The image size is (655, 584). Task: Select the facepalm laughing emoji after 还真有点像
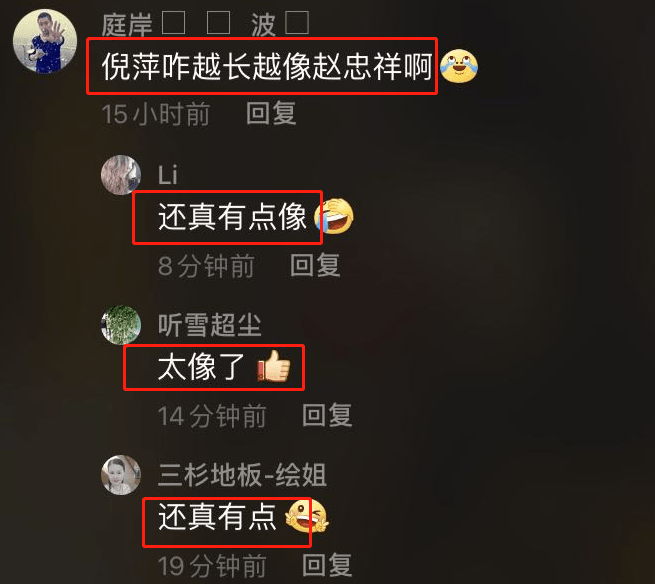[334, 216]
